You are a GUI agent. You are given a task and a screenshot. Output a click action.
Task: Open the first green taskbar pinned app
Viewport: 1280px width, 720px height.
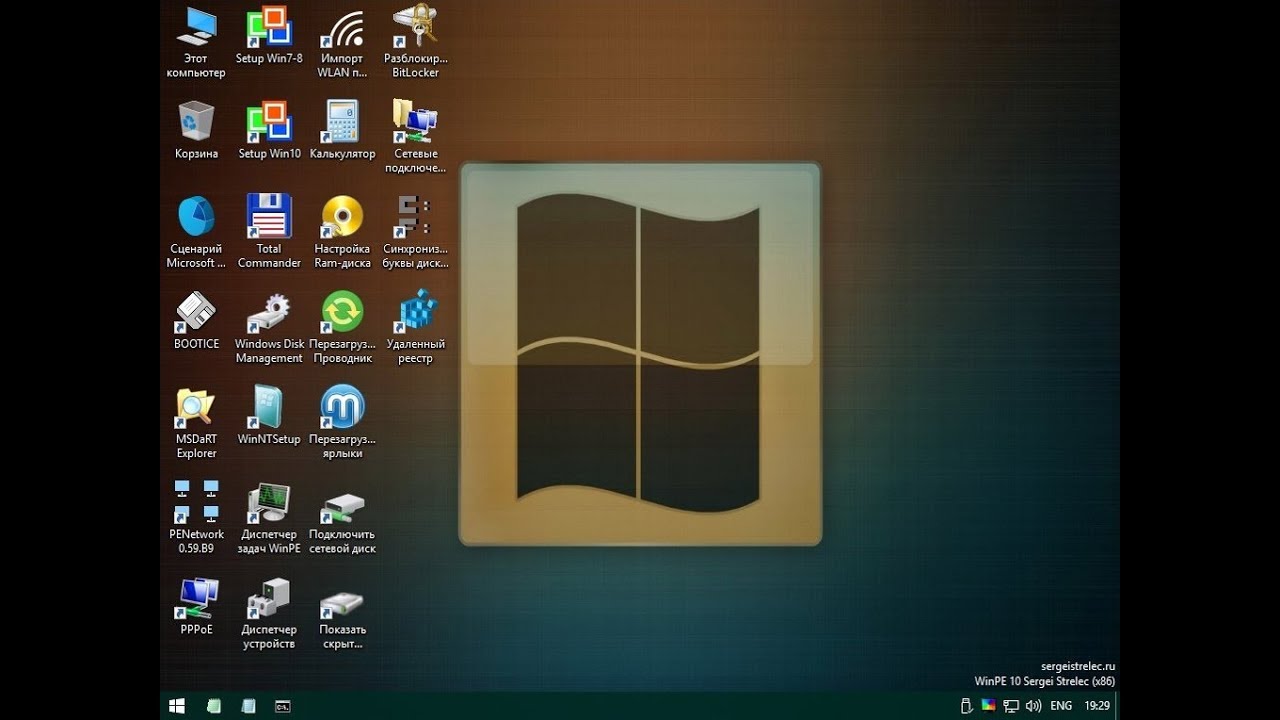pyautogui.click(x=213, y=706)
